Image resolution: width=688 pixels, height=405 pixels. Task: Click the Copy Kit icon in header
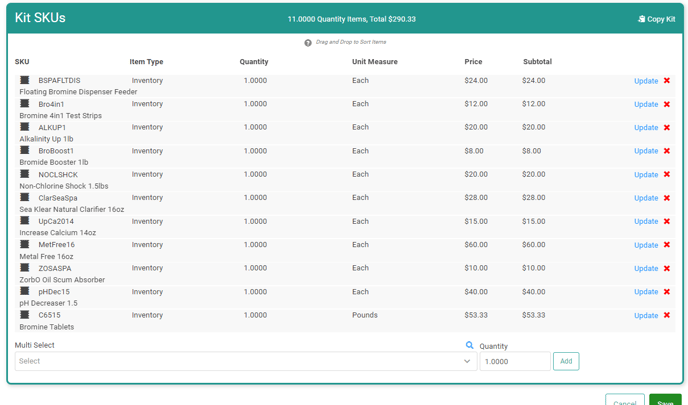coord(642,19)
